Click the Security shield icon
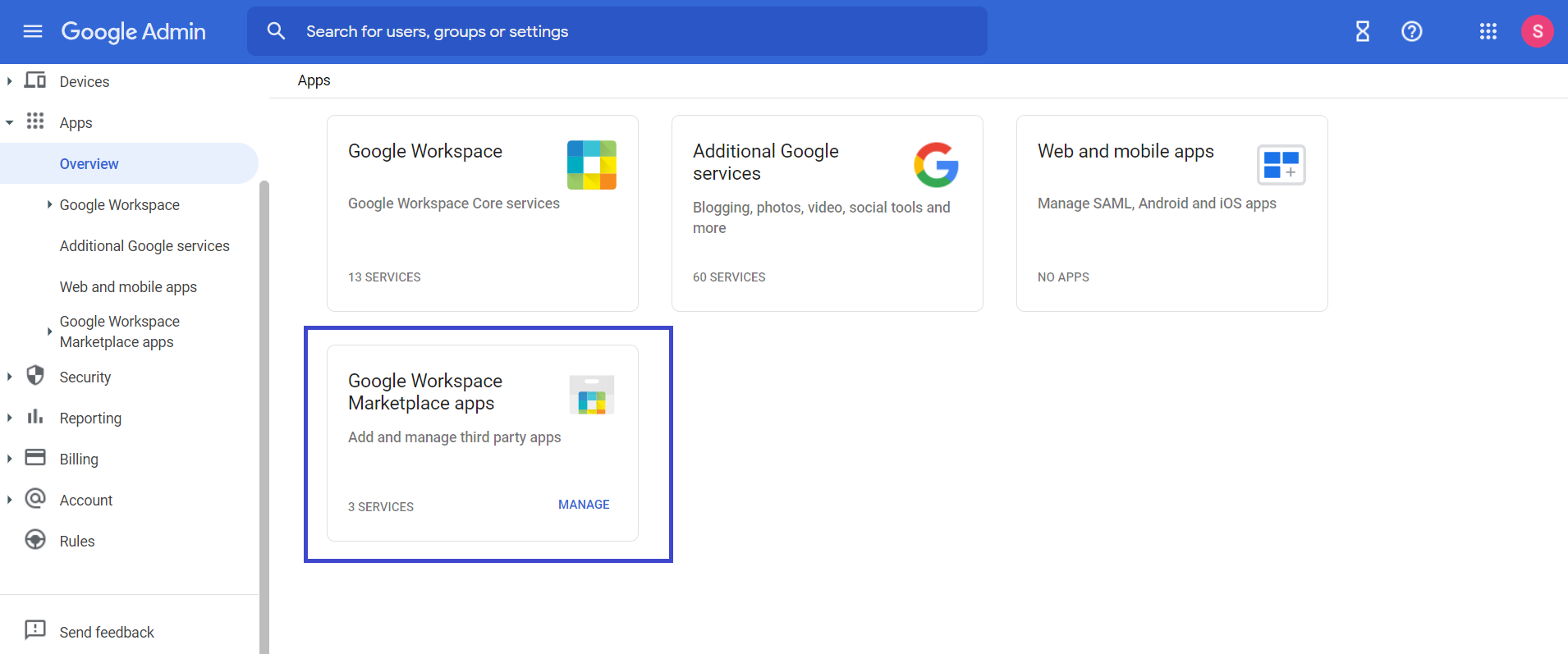Screen dimensions: 1568x654 [x=35, y=376]
